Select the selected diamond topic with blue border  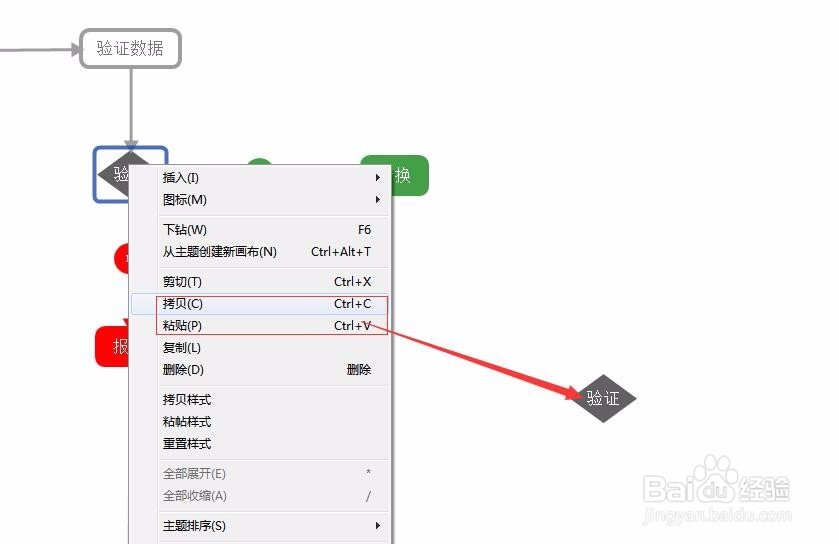coord(112,174)
